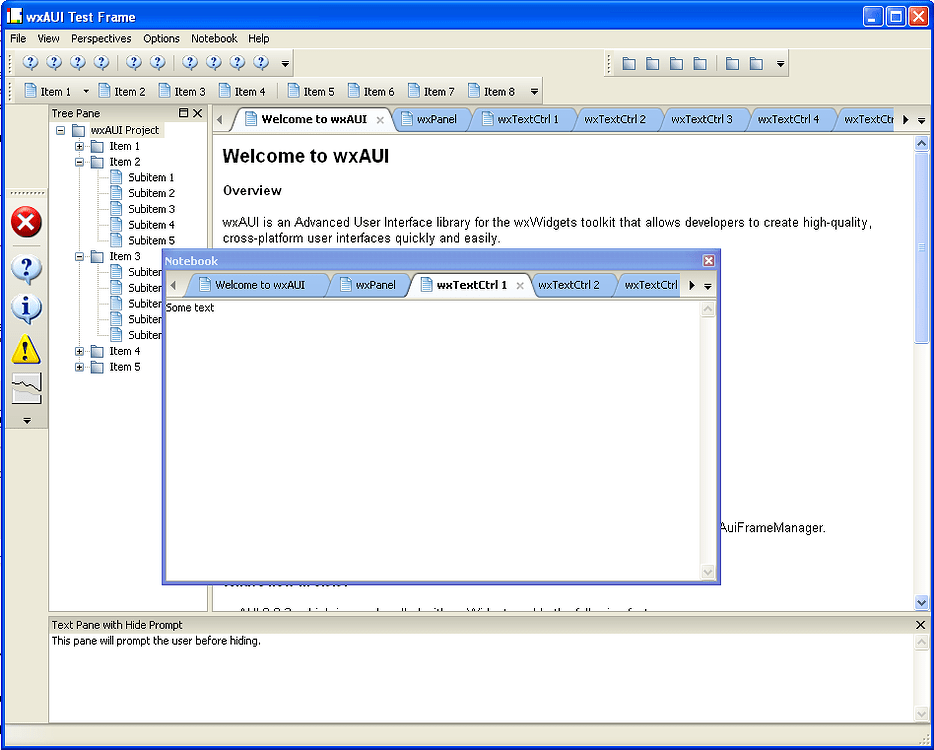
Task: Click the Item 2 toolbar button
Action: (x=122, y=91)
